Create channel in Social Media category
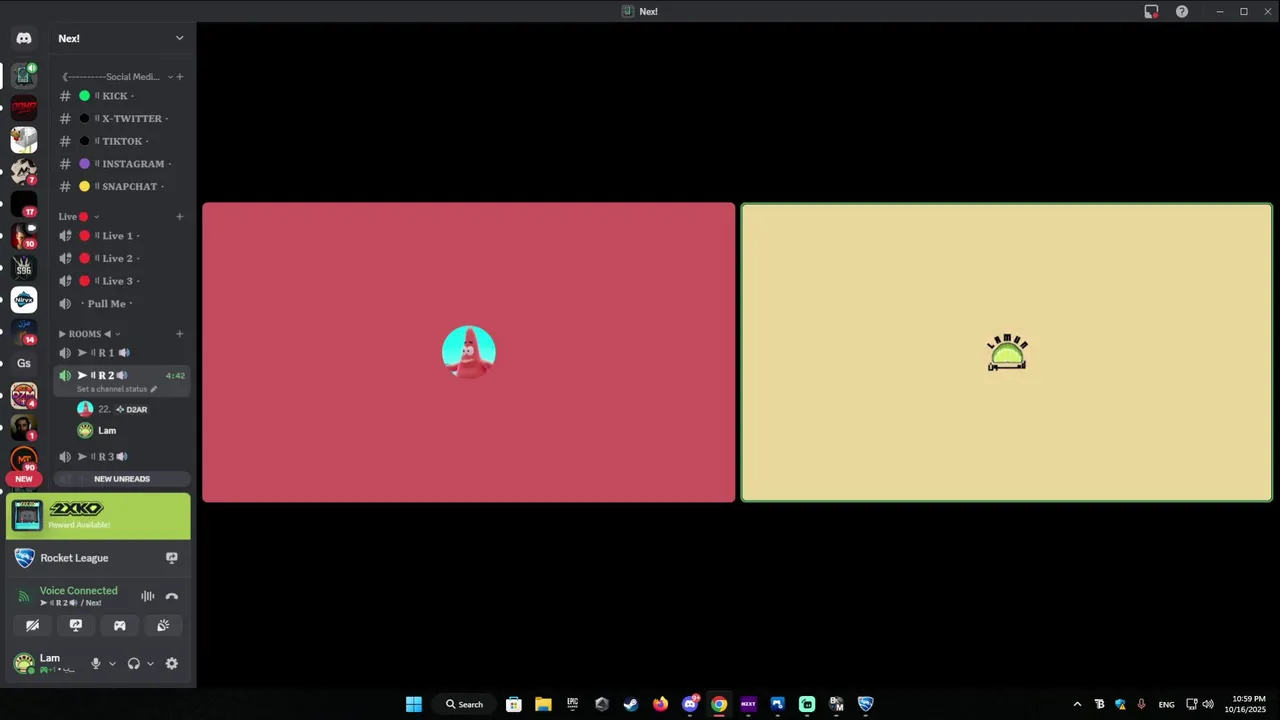 pyautogui.click(x=180, y=77)
